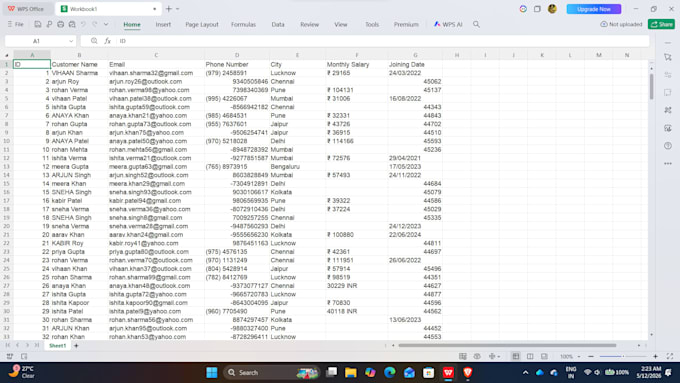The width and height of the screenshot is (680, 383).
Task: Jump to the first sheet navigation arrow
Action: tap(7, 345)
